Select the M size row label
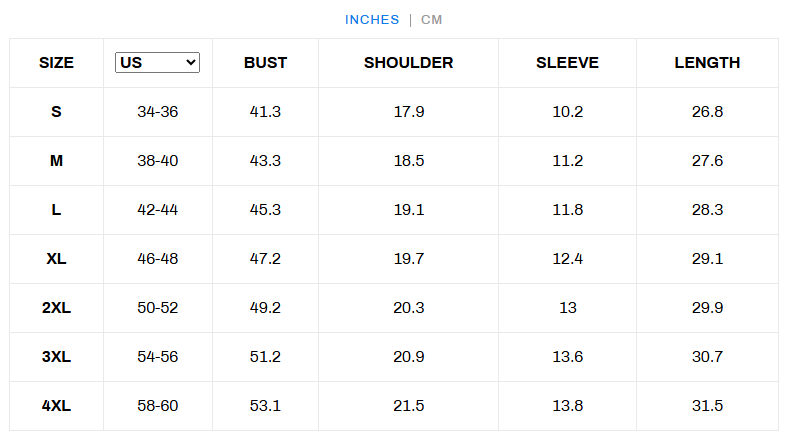This screenshot has width=787, height=440. (x=56, y=161)
